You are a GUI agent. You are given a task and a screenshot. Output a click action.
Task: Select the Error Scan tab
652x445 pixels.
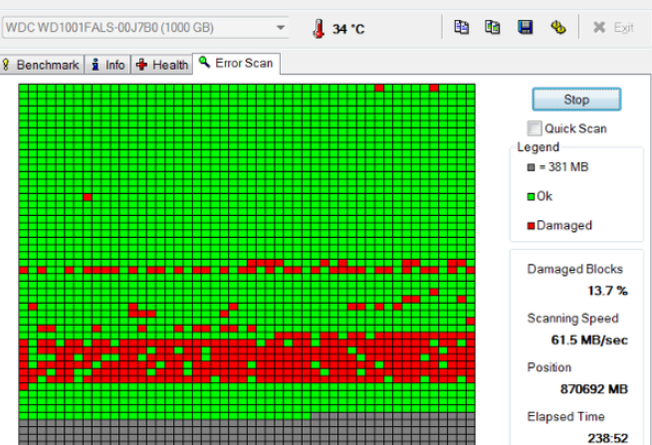point(237,64)
